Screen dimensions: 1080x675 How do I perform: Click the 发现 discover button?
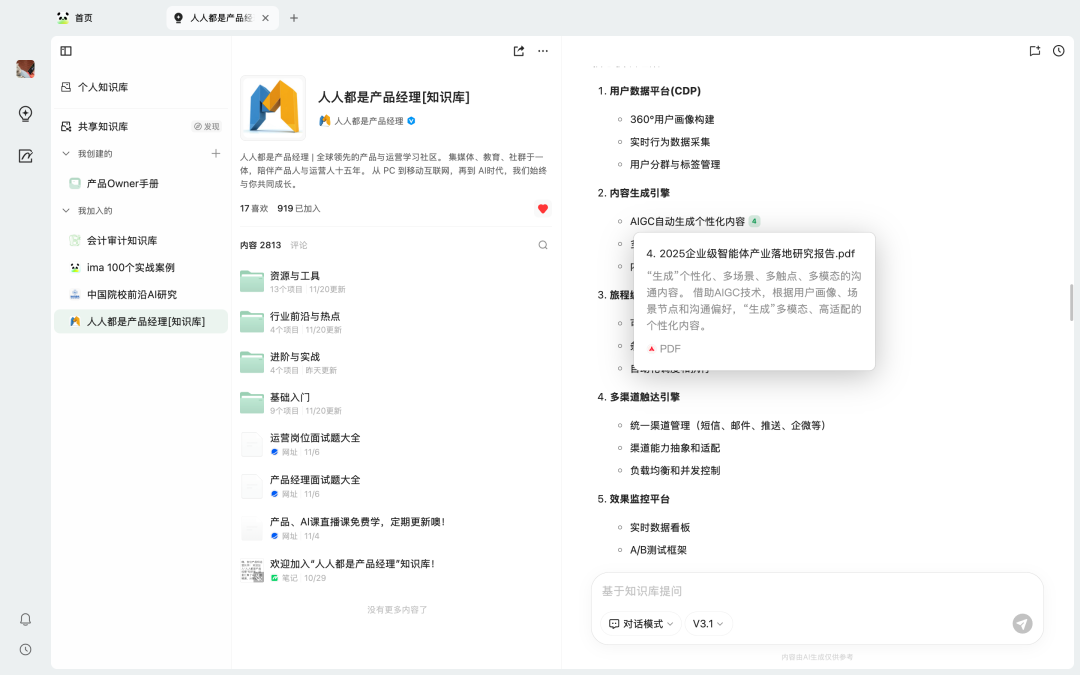tap(206, 127)
